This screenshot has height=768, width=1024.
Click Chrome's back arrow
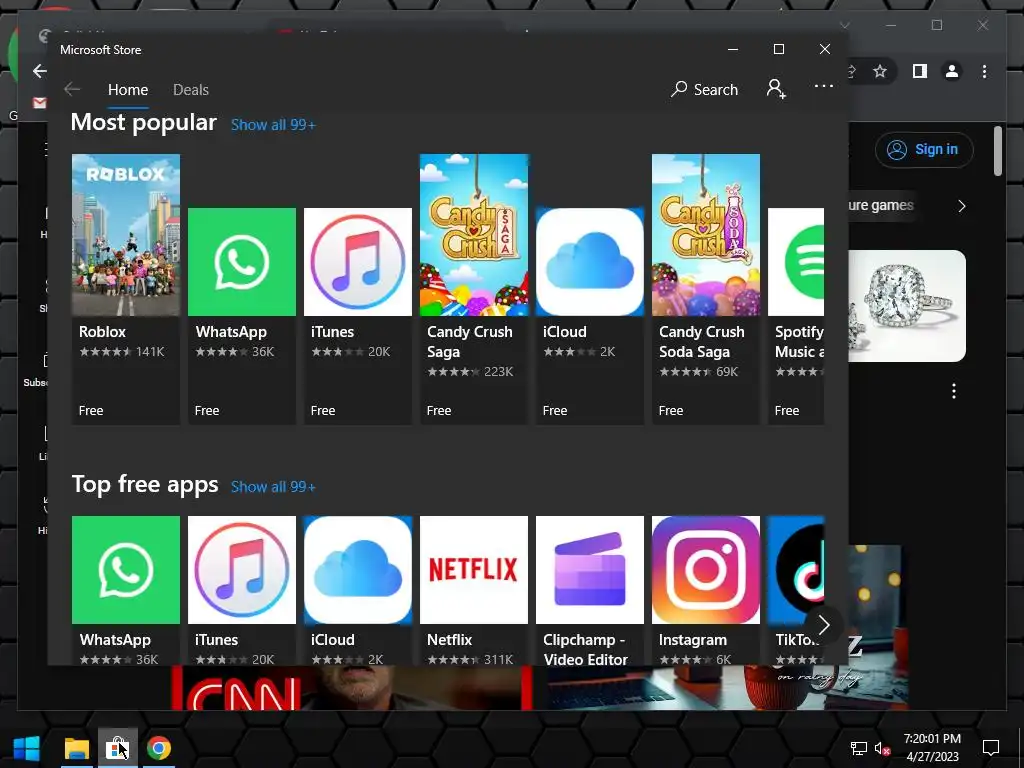click(40, 71)
